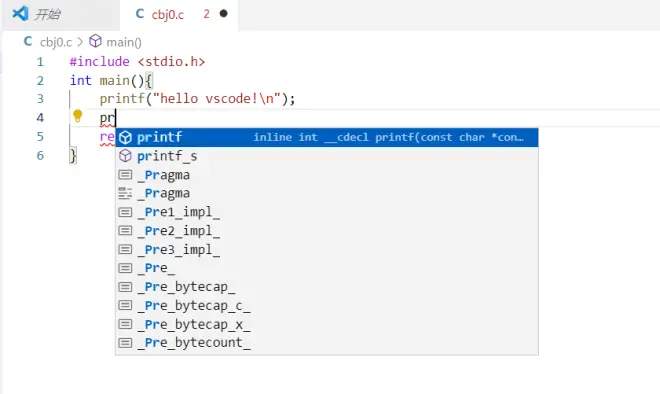This screenshot has width=660, height=394.
Task: Select the _Pre_bytecount_ item in the list
Action: click(x=327, y=343)
